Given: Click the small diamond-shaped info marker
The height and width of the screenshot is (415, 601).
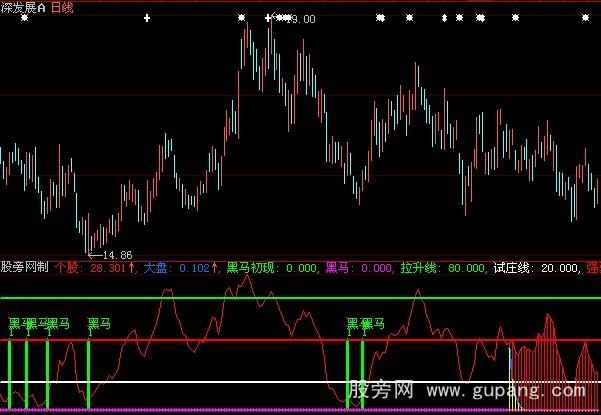Looking at the screenshot, I should pos(444,18).
